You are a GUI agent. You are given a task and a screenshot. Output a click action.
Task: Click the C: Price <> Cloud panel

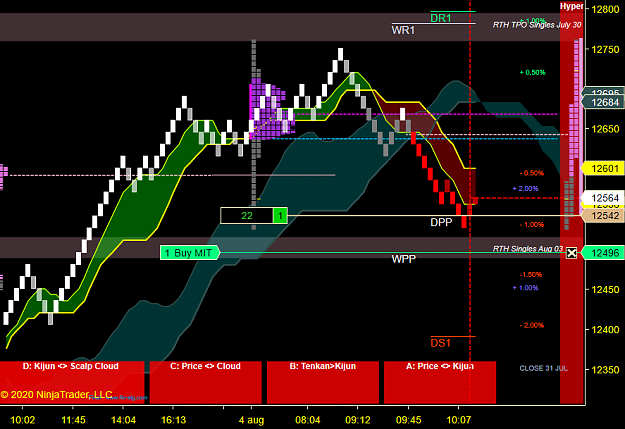coord(206,382)
